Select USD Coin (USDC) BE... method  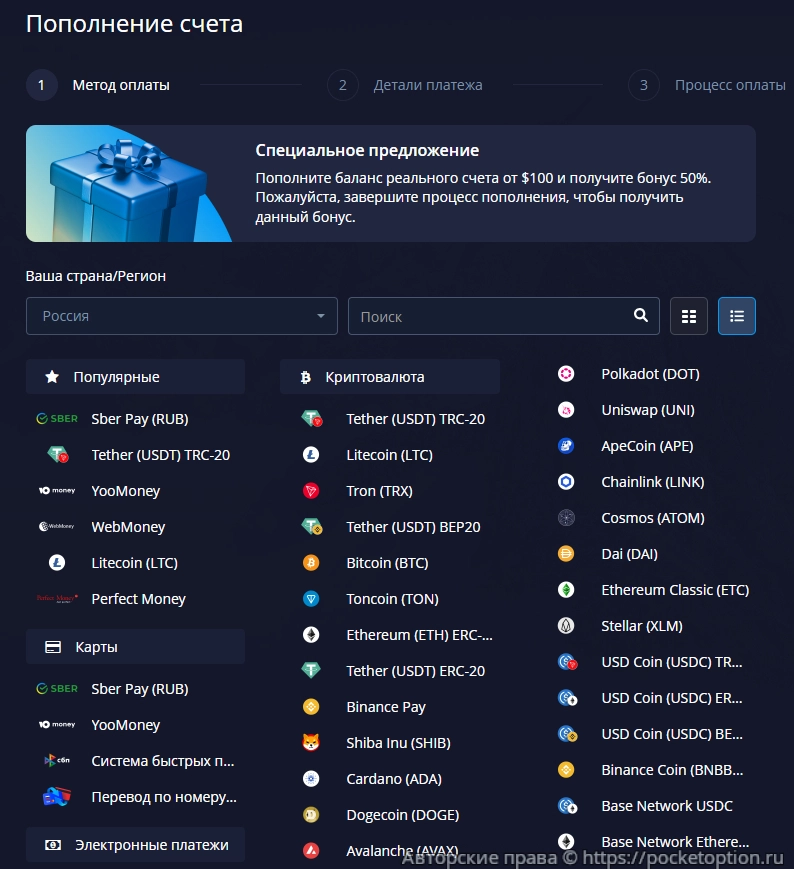pyautogui.click(x=672, y=734)
